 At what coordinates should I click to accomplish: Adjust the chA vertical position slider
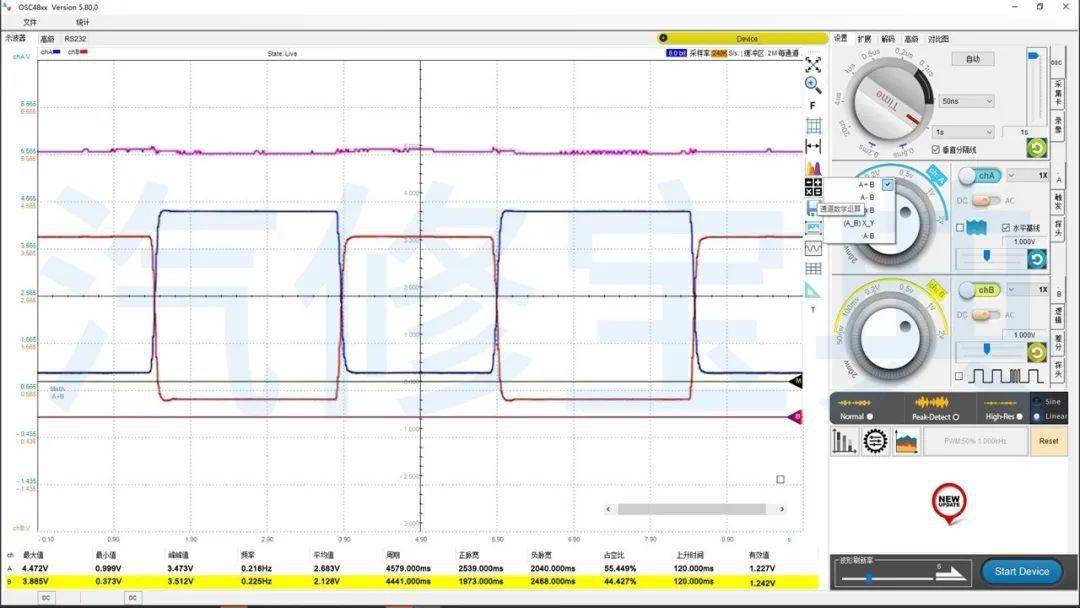click(987, 256)
